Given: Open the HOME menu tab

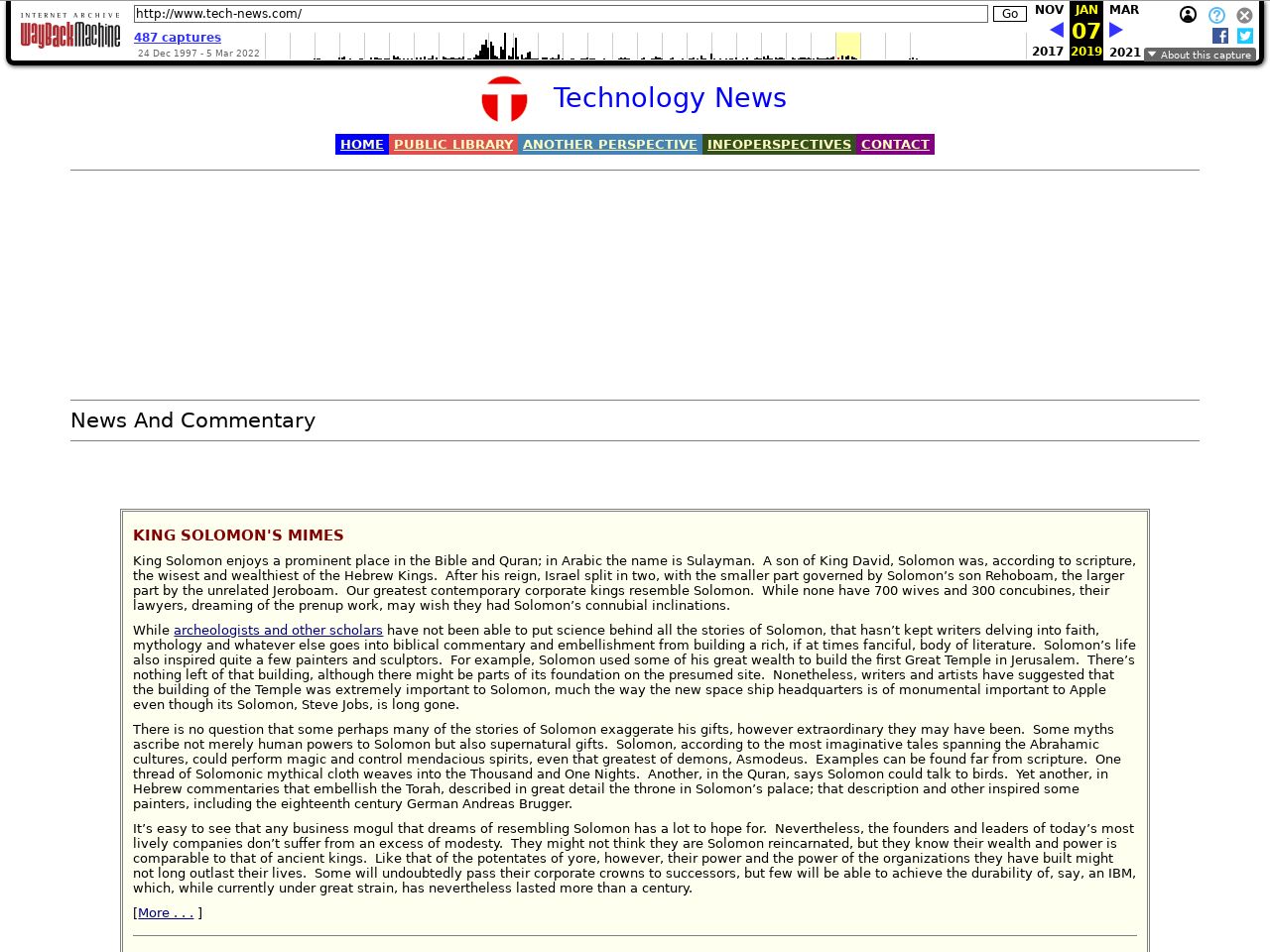Looking at the screenshot, I should coord(361,145).
